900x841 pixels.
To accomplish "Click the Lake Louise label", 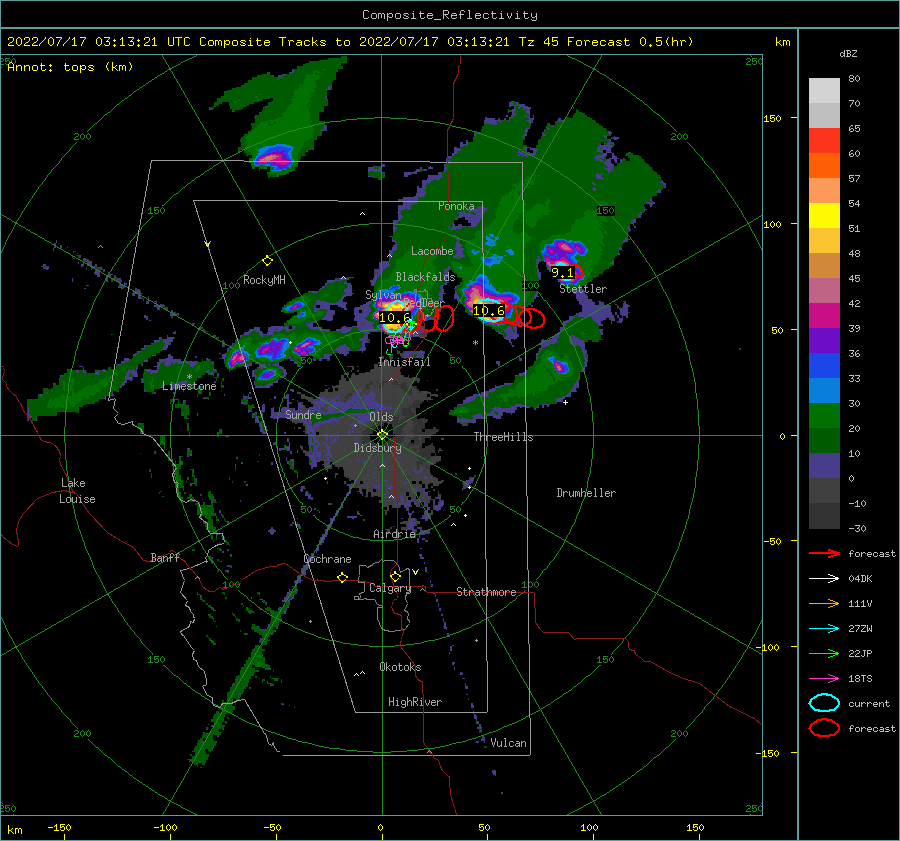I will click(77, 491).
